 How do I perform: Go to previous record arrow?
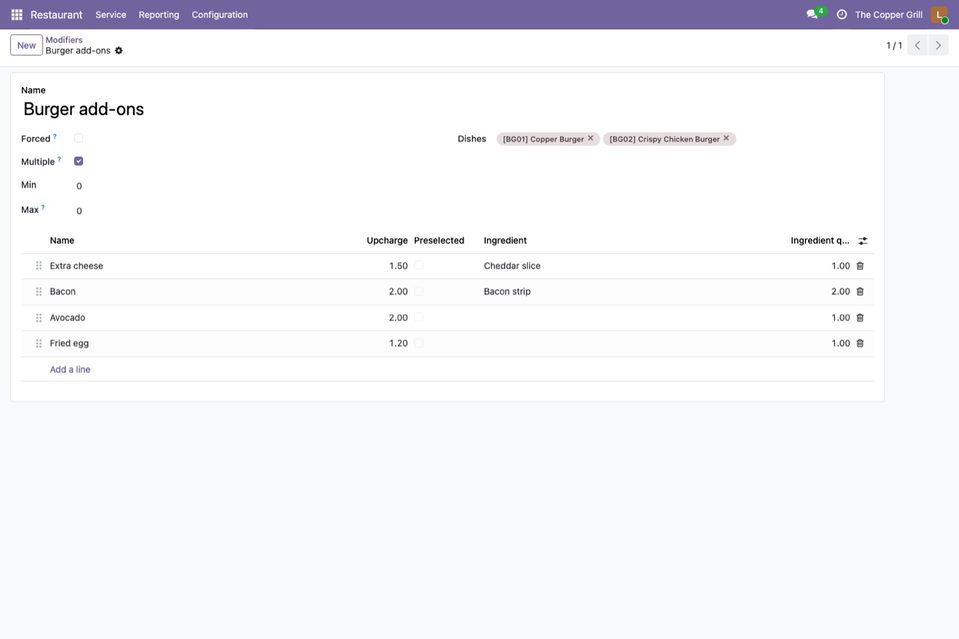[917, 45]
